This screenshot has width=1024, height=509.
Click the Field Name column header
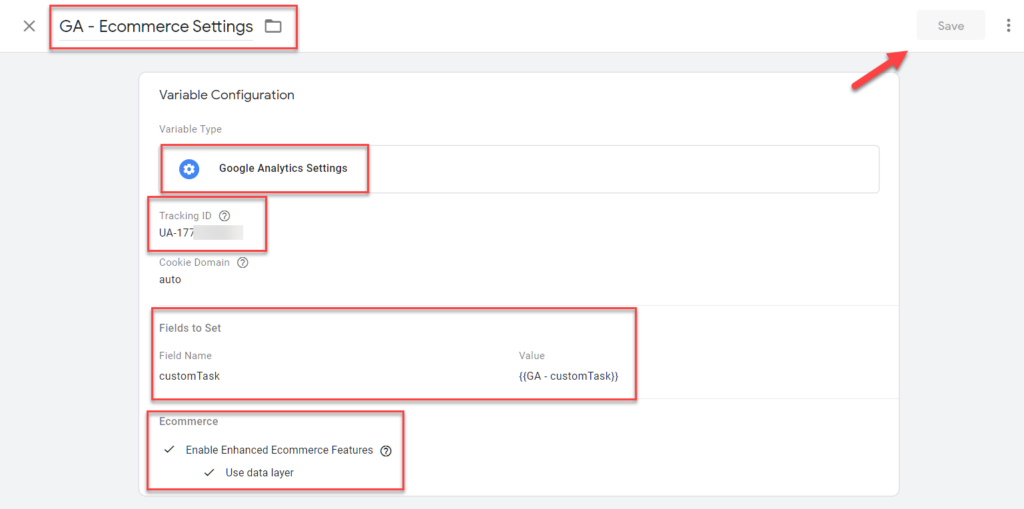click(185, 355)
